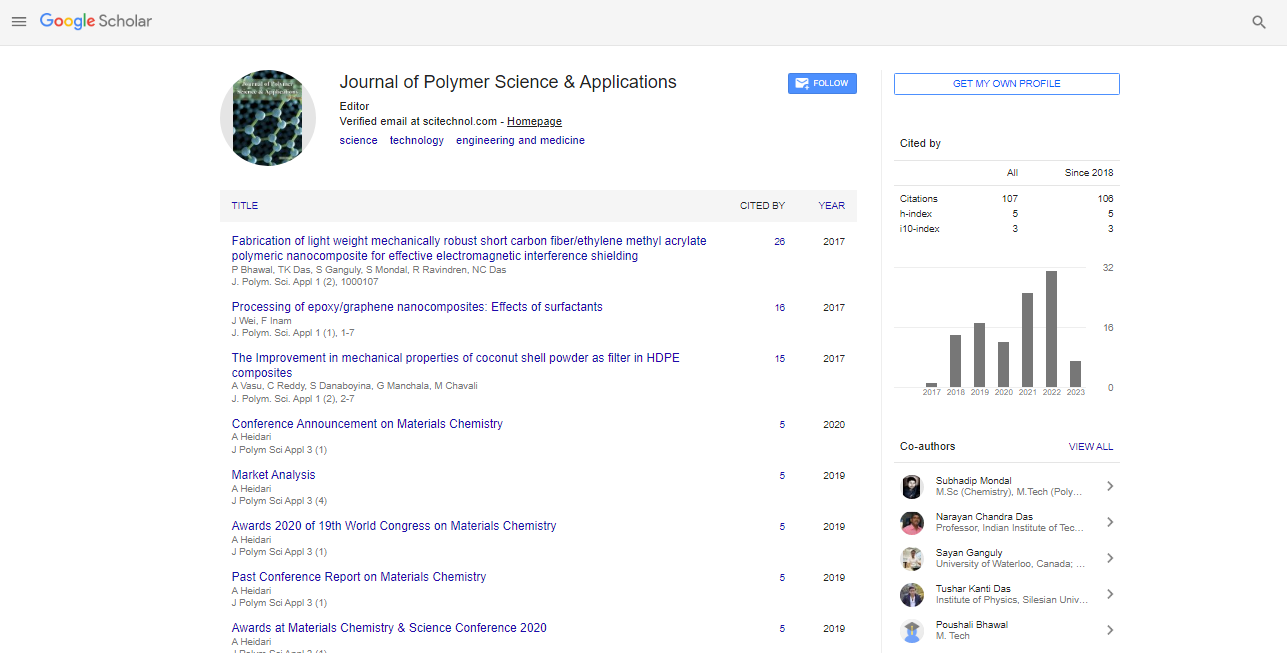The width and height of the screenshot is (1287, 653).
Task: Sort articles by Title column header
Action: point(245,206)
